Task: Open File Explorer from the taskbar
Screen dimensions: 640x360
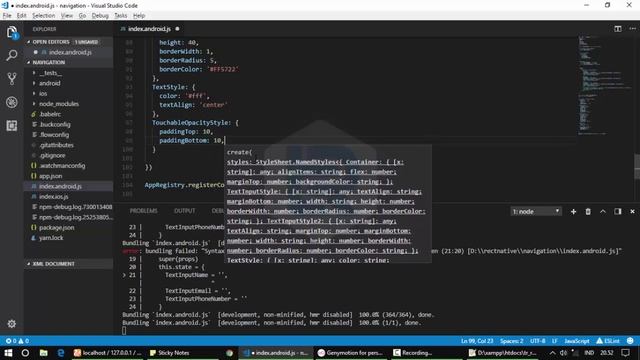Action: pos(43,353)
